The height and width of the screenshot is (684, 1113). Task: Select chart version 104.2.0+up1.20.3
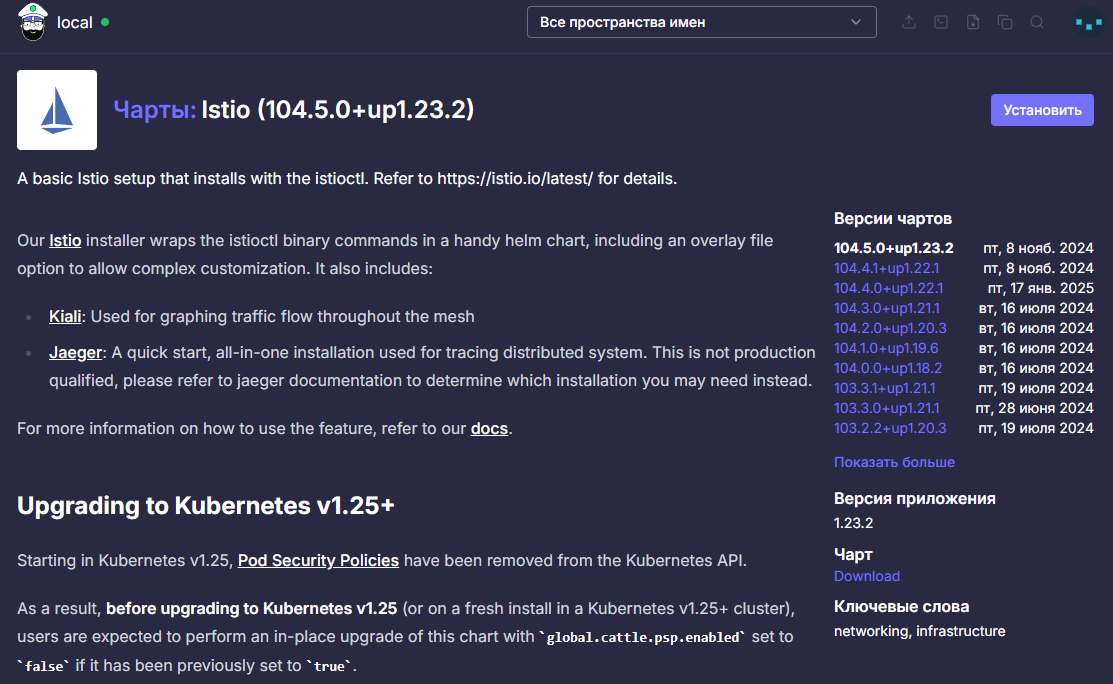890,328
